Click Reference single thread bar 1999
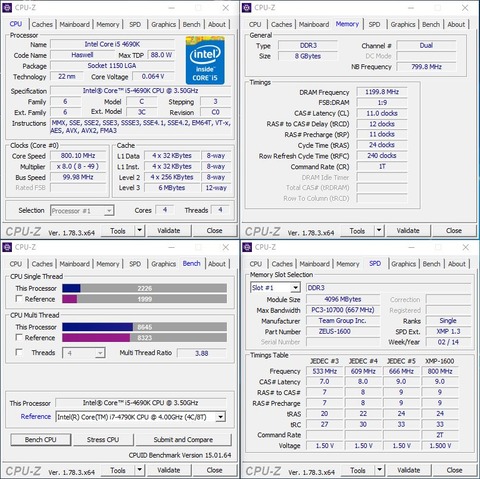480x479 pixels. pos(145,299)
